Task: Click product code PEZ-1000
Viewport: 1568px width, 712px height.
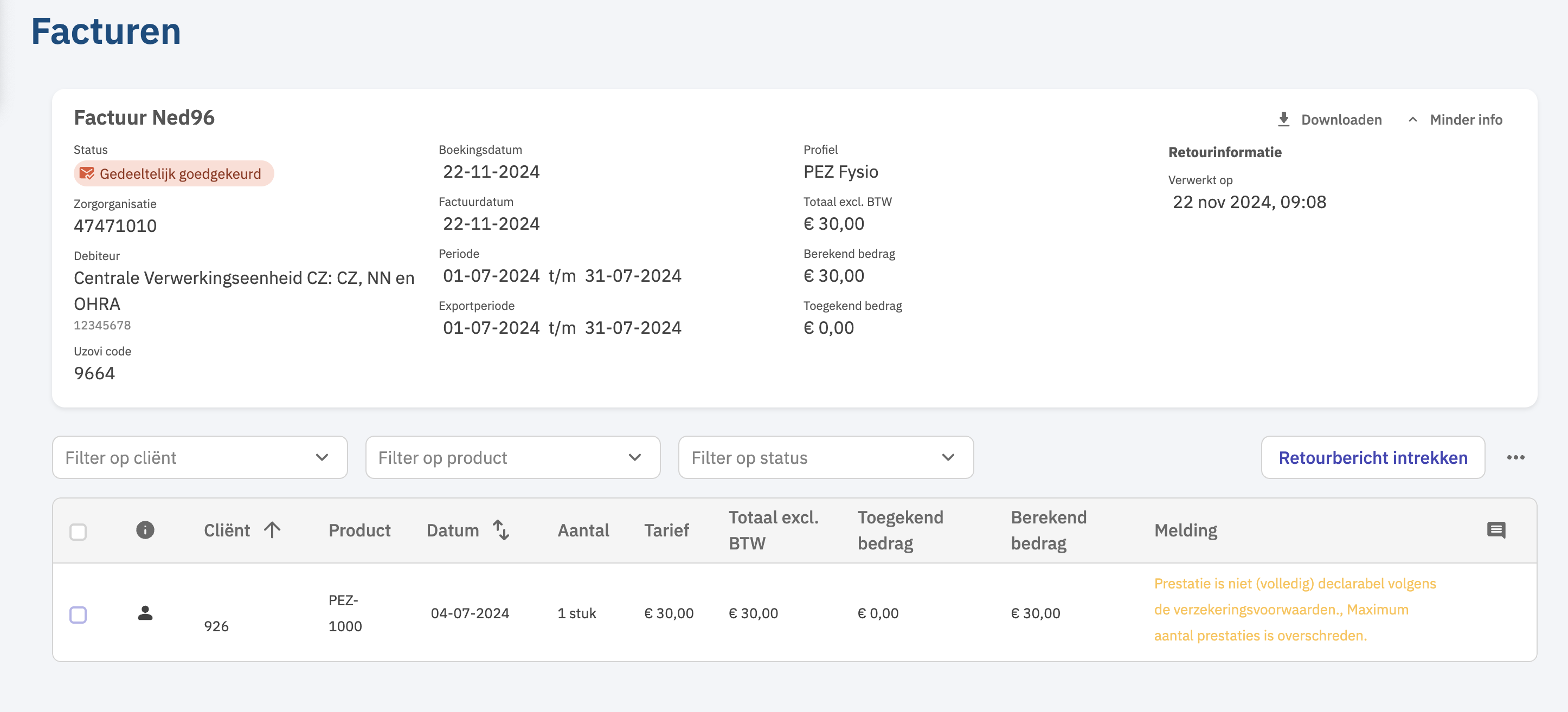Action: pos(345,613)
